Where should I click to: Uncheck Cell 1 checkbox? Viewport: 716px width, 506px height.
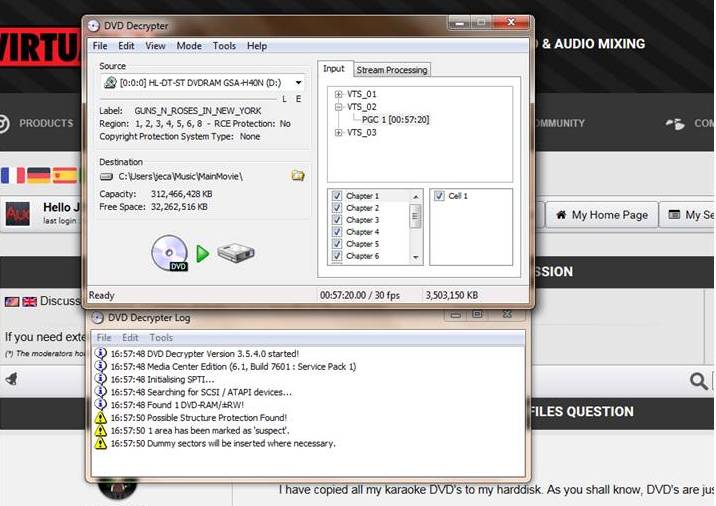pos(439,196)
